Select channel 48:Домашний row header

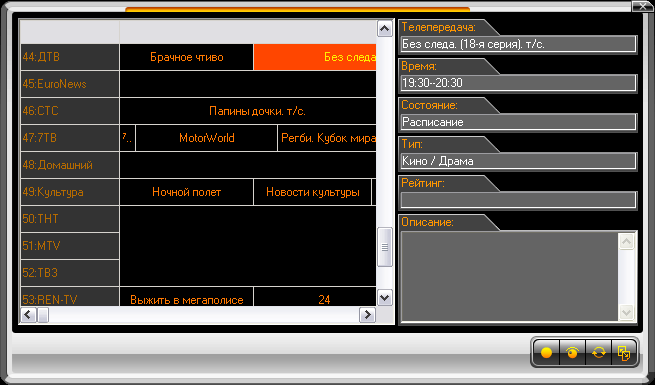pyautogui.click(x=70, y=165)
